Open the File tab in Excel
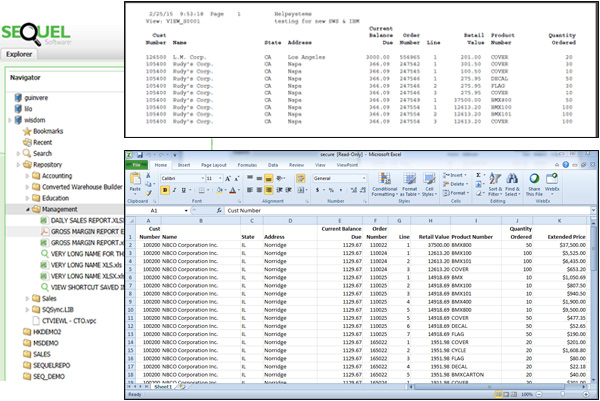600x401 pixels. coord(136,165)
